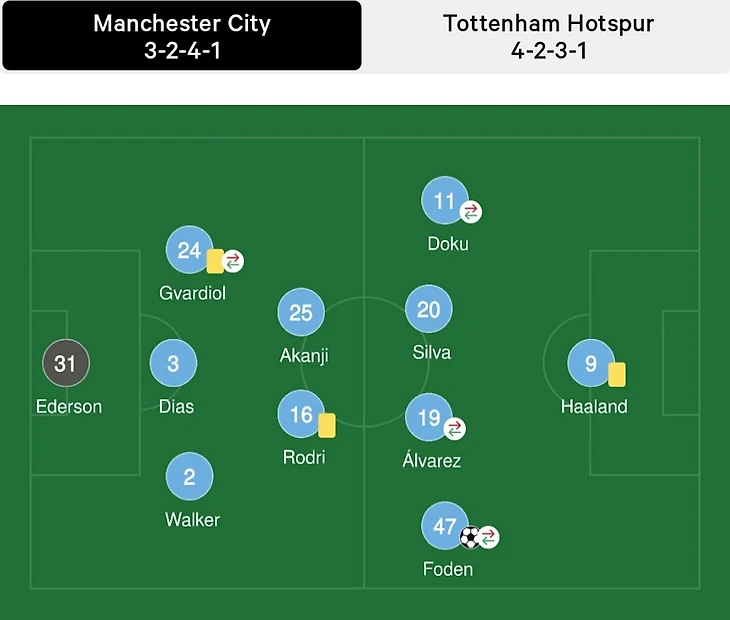730x620 pixels.
Task: Click Silva's number 20 player circle
Action: (428, 310)
